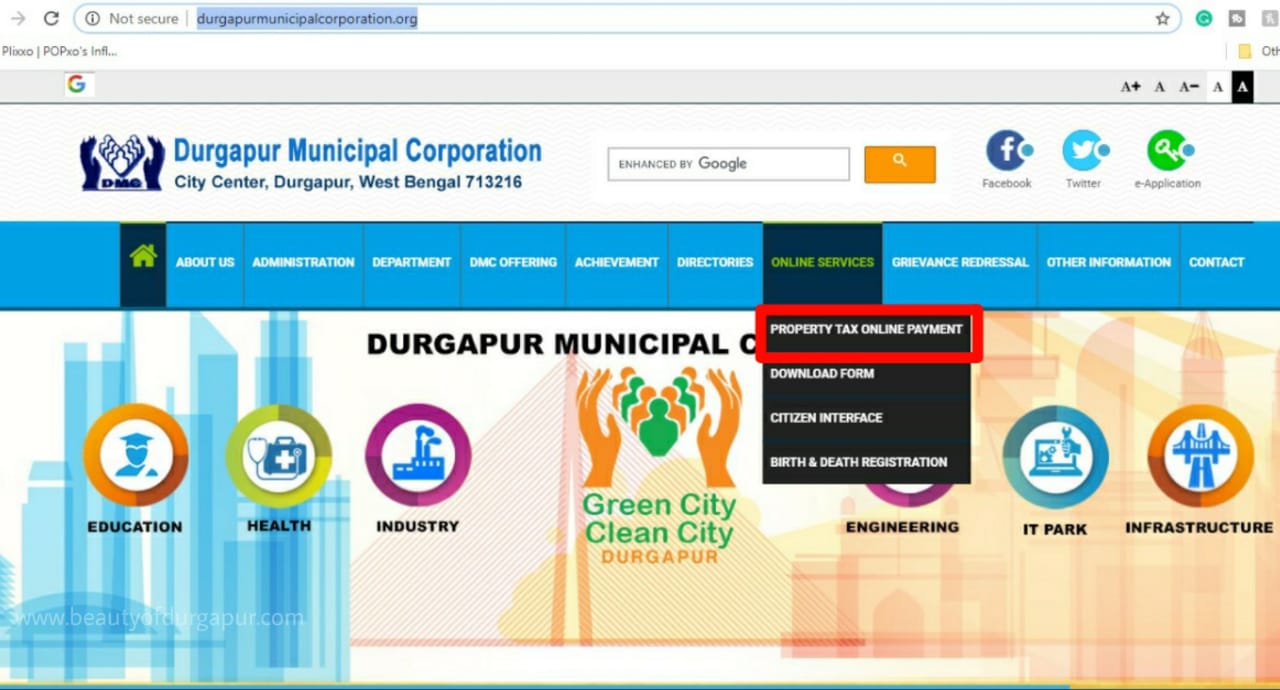Click the Industry factory icon
Viewport: 1280px width, 690px height.
(417, 455)
